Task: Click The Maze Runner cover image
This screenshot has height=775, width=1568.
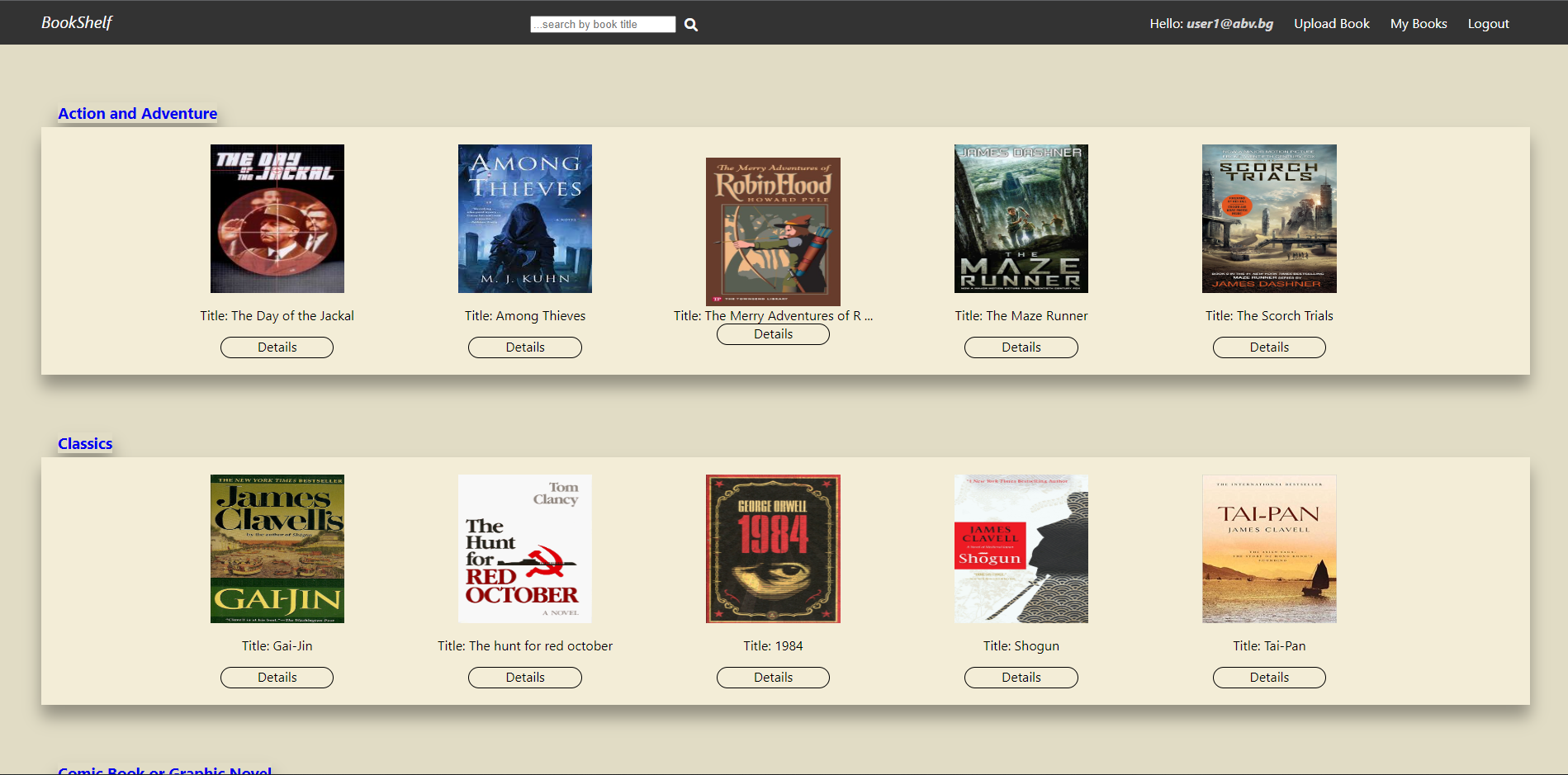Action: (x=1021, y=219)
